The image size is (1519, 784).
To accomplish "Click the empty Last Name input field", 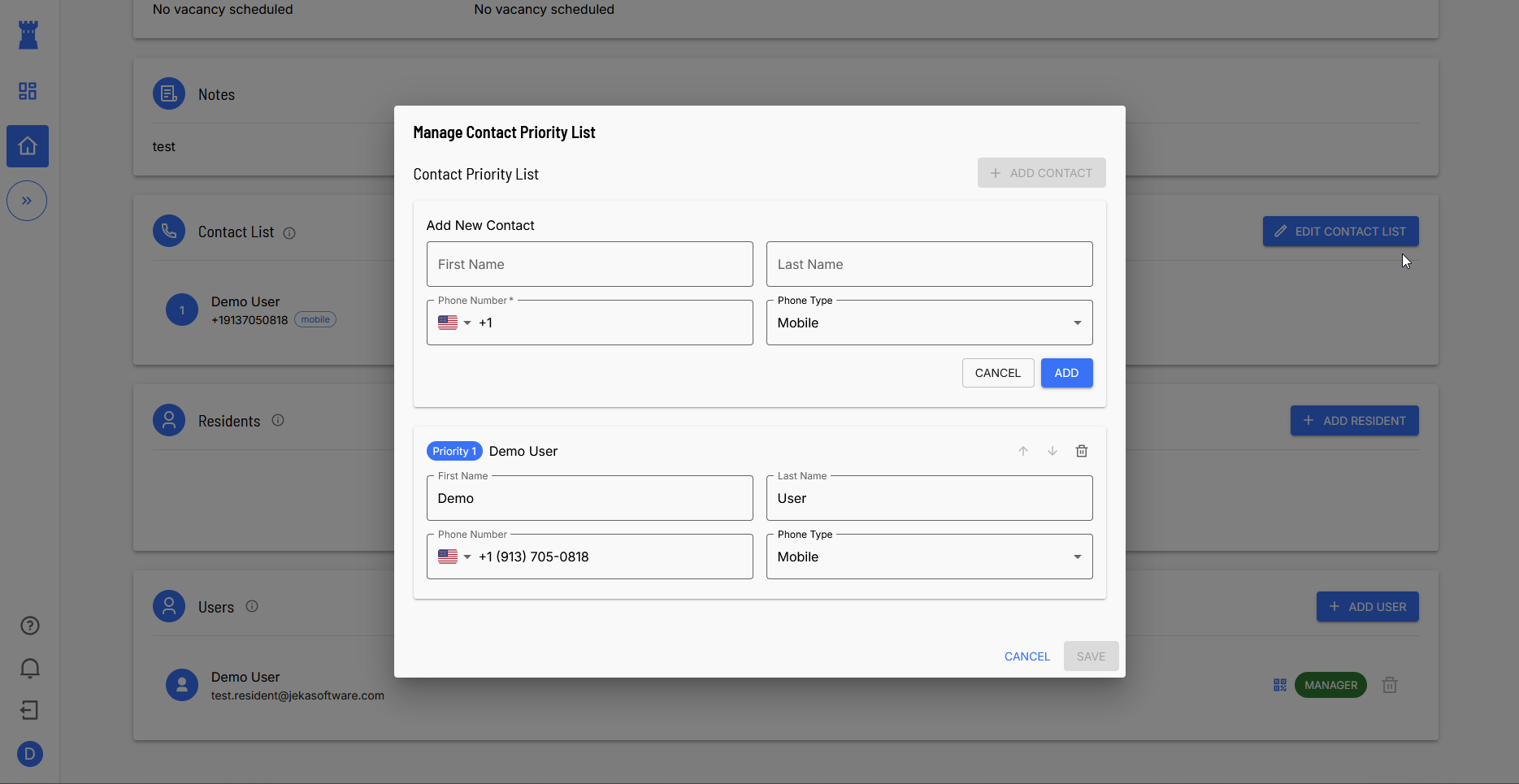I will click(x=929, y=264).
